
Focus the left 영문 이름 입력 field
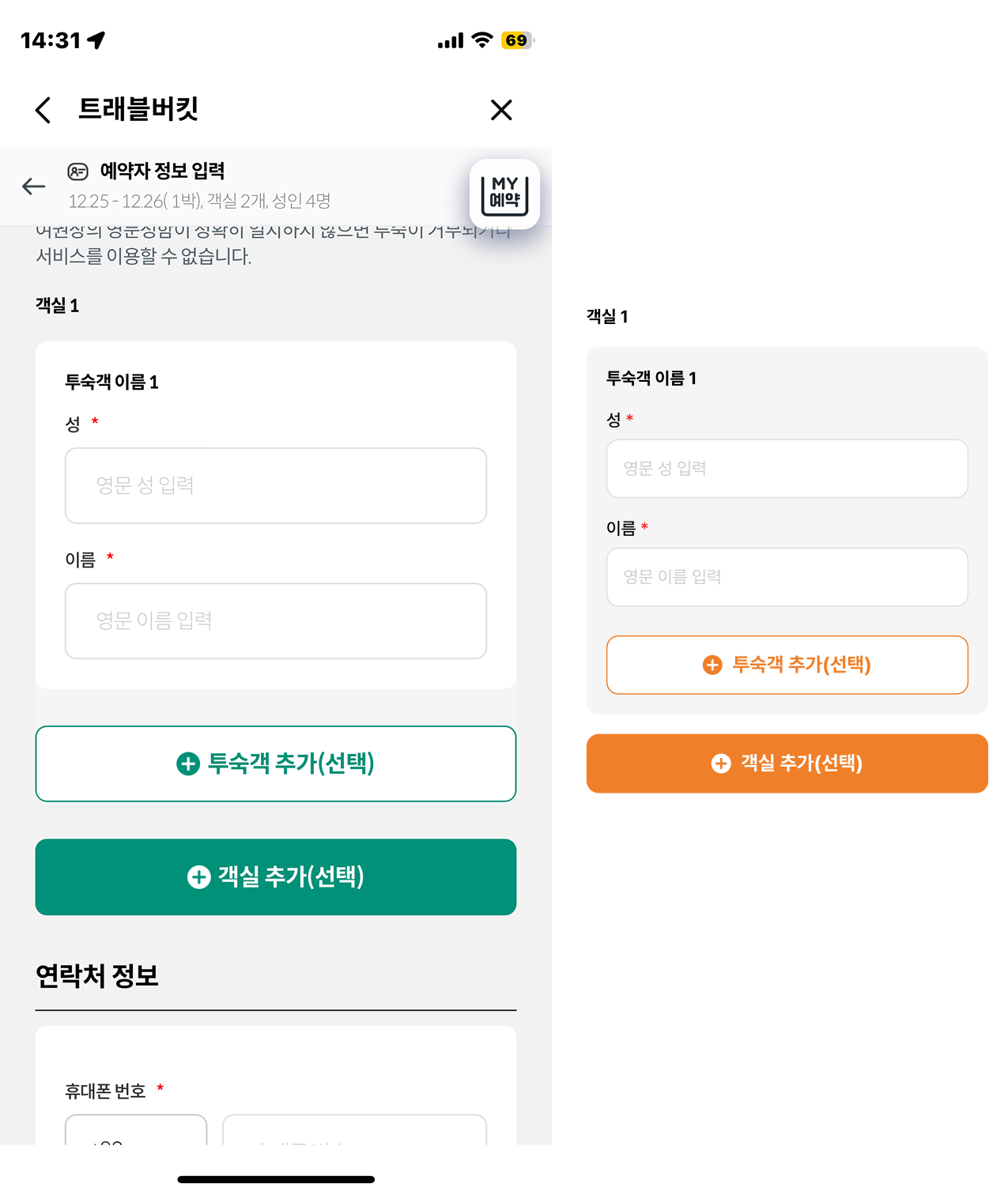click(x=276, y=620)
